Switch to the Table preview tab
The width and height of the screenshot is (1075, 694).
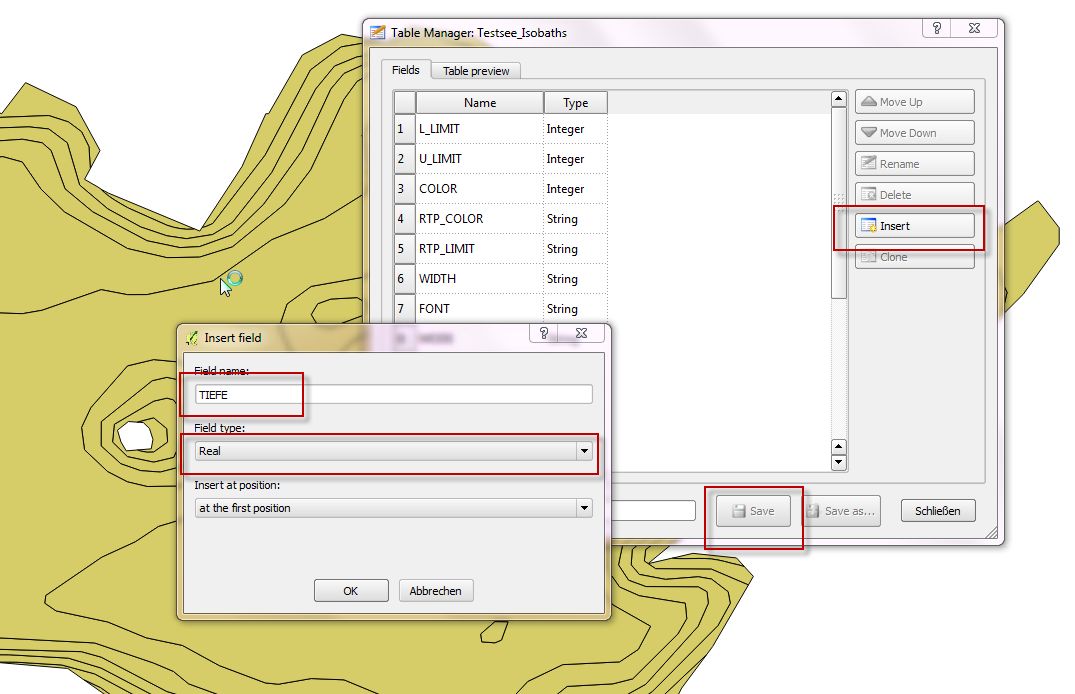tap(476, 71)
